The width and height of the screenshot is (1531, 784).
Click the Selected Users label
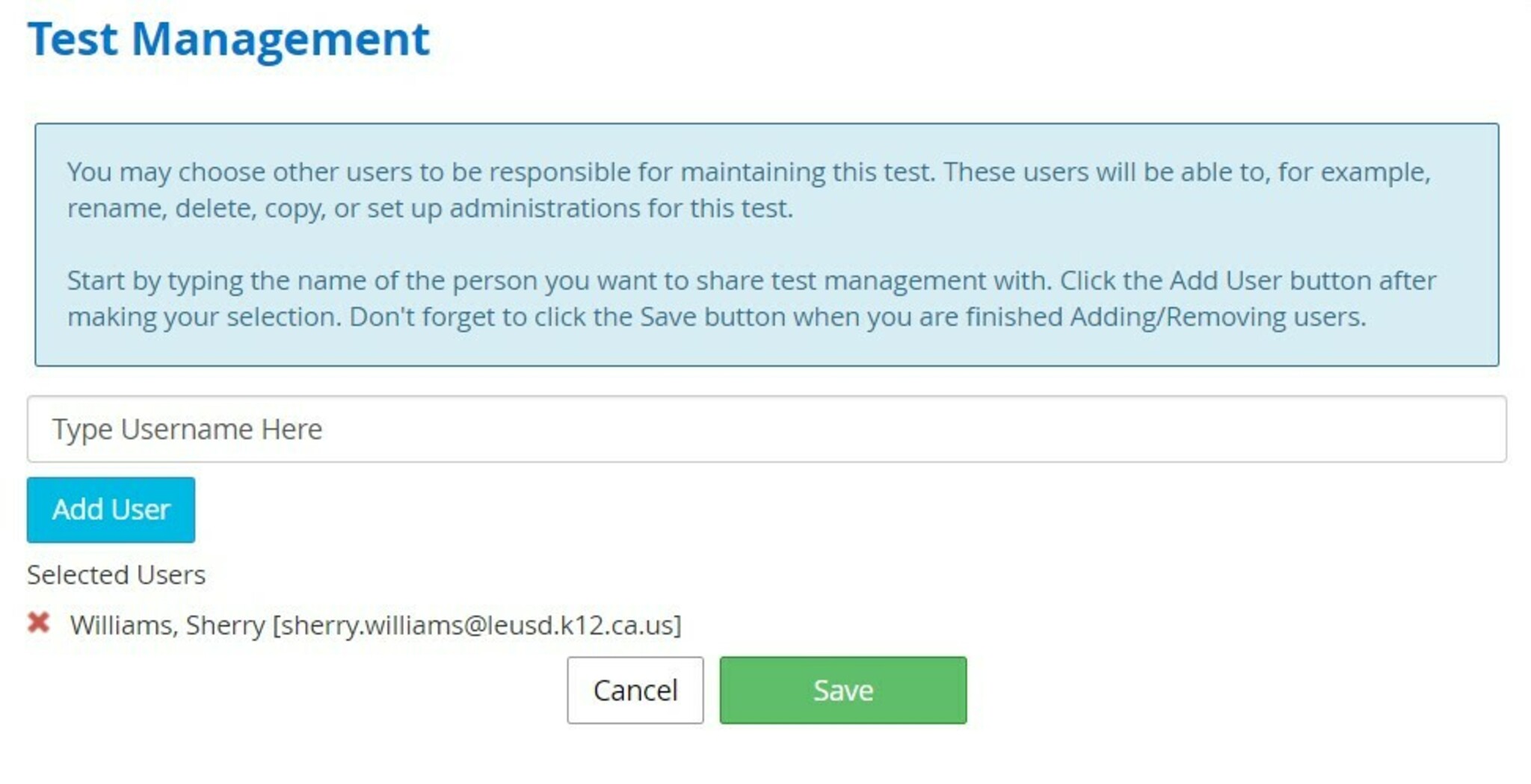[116, 575]
